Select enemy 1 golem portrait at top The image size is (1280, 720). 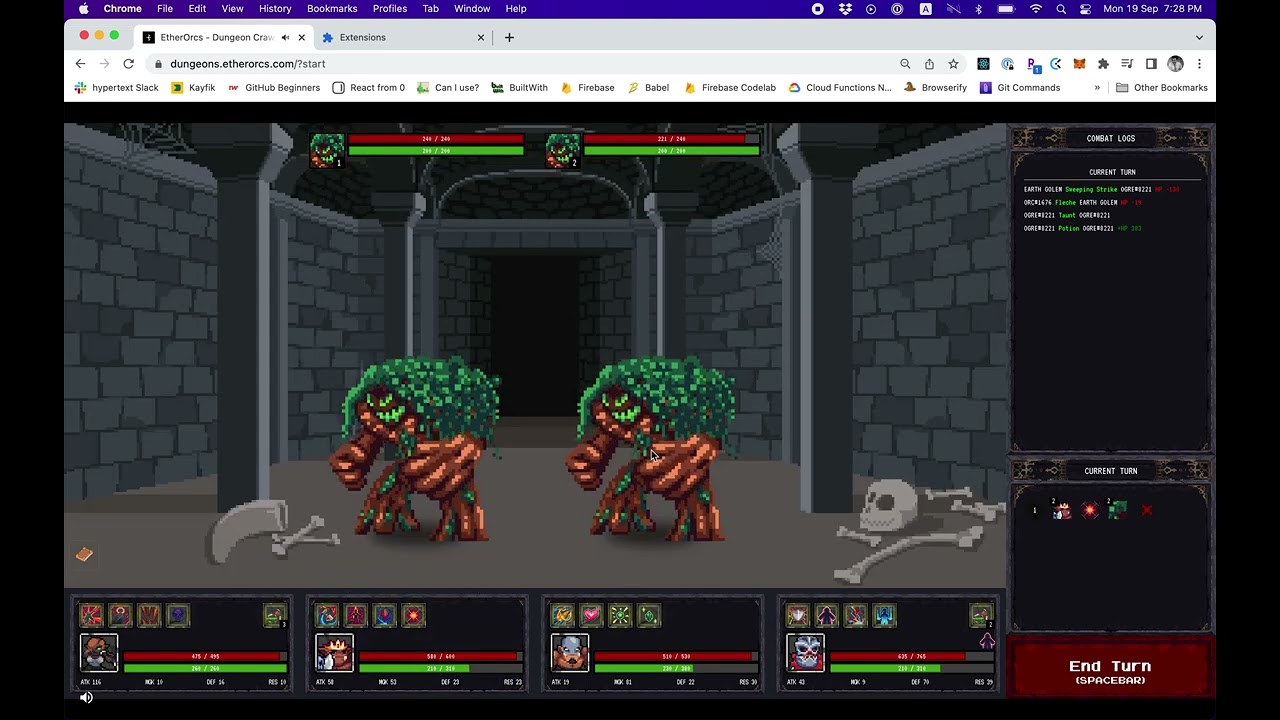pos(327,151)
